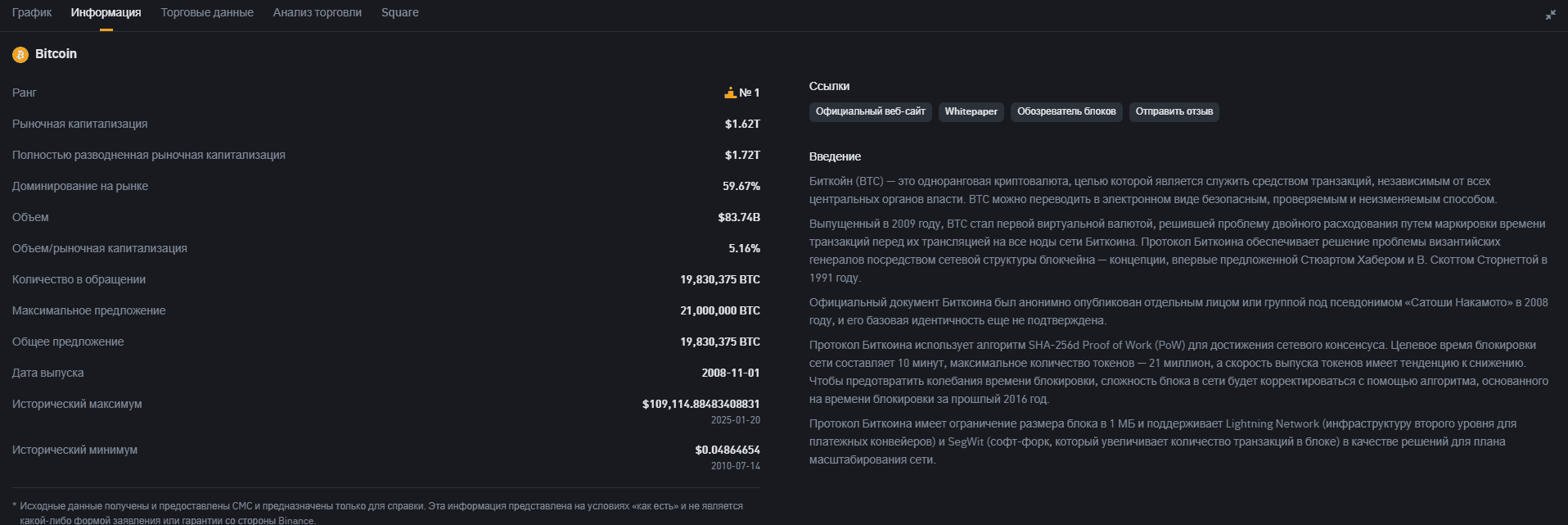Click the Введение section heading
Viewport: 1568px width, 525px height.
835,156
